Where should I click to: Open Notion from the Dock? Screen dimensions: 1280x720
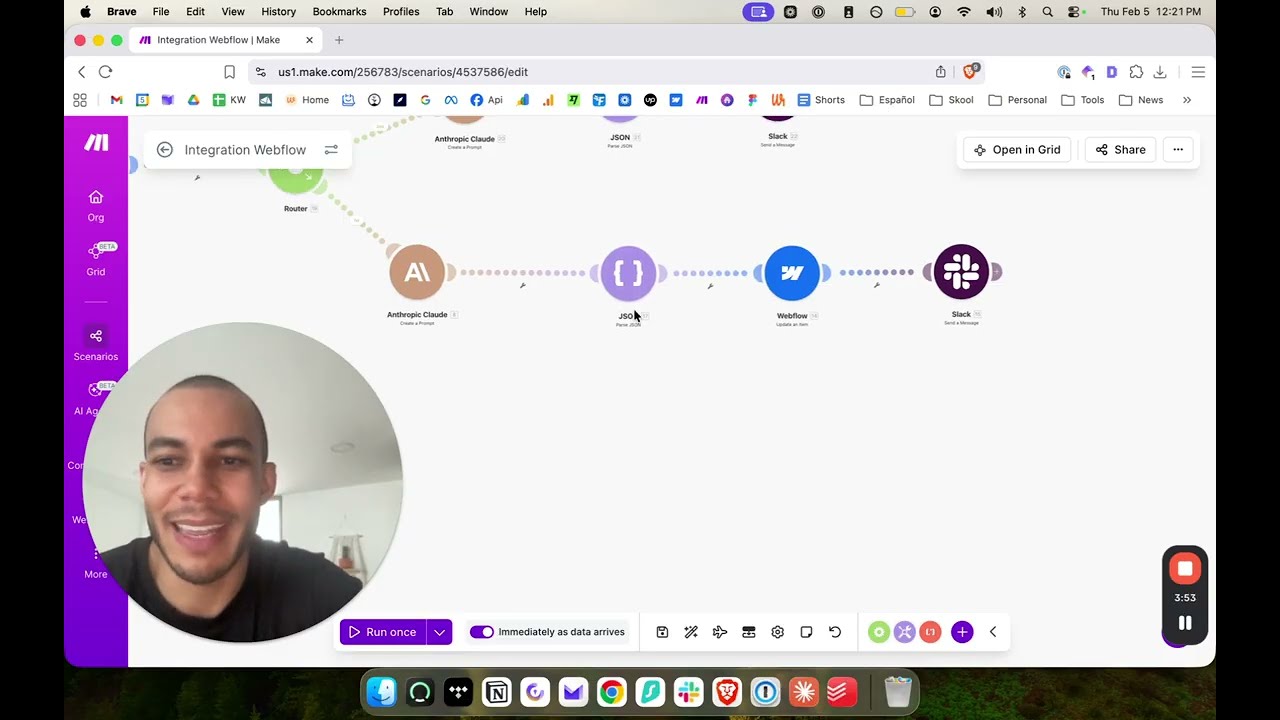[496, 692]
